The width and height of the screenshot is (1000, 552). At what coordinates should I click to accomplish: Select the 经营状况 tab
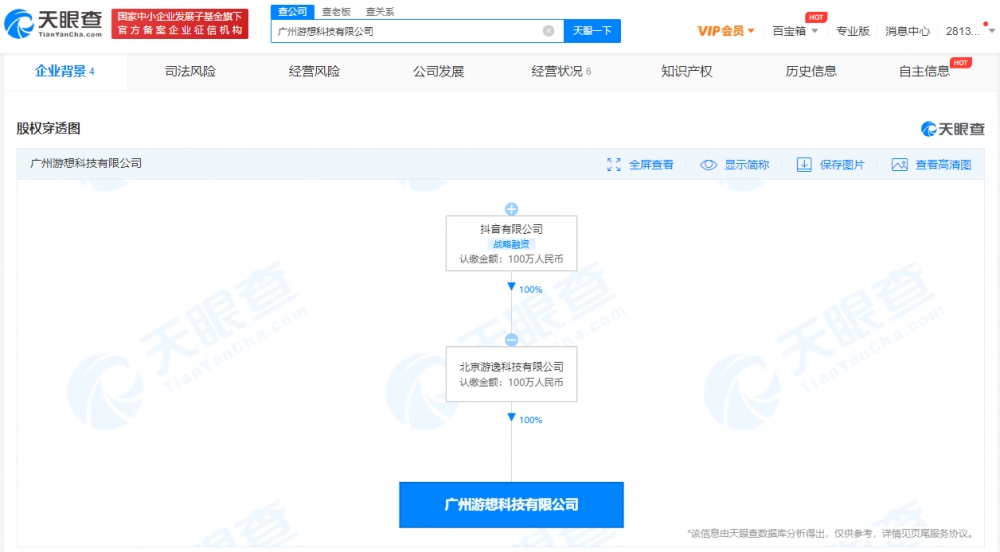pos(561,71)
